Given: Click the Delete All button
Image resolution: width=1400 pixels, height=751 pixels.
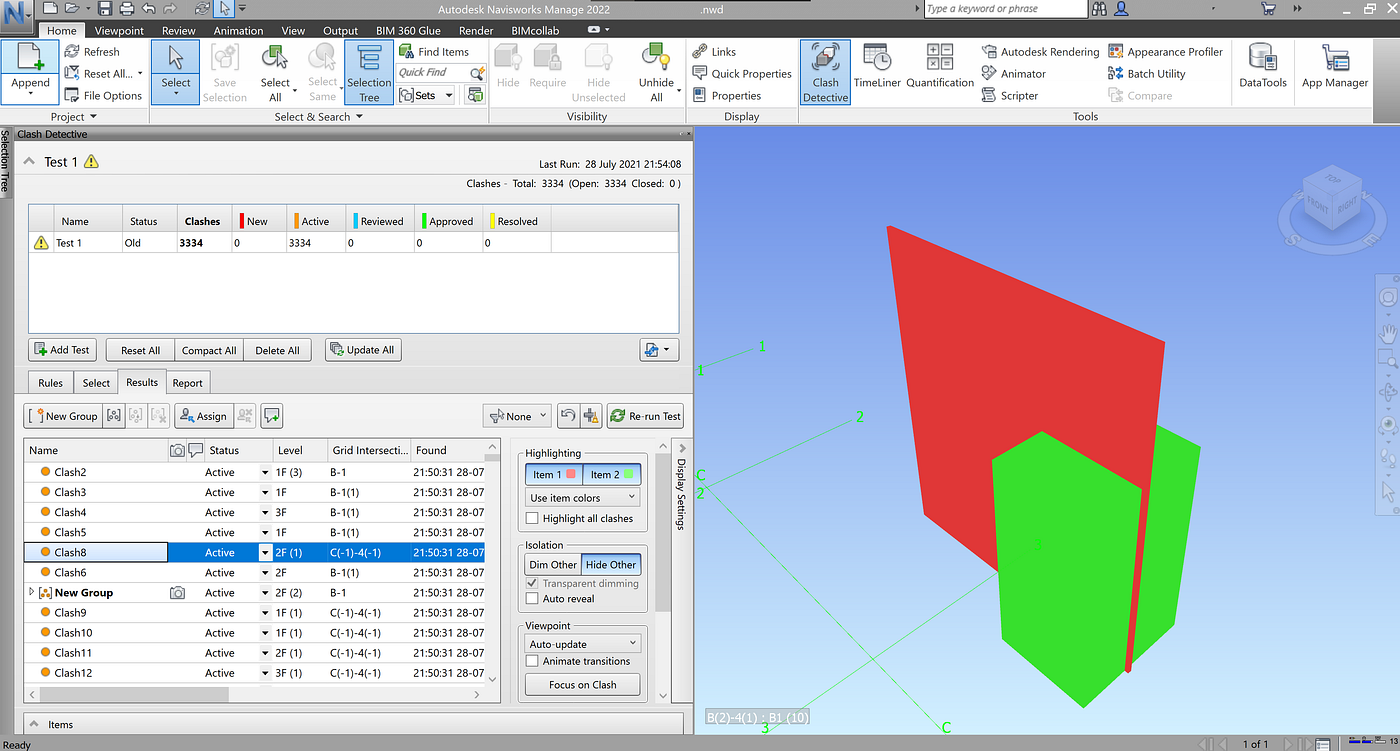Looking at the screenshot, I should click(277, 350).
